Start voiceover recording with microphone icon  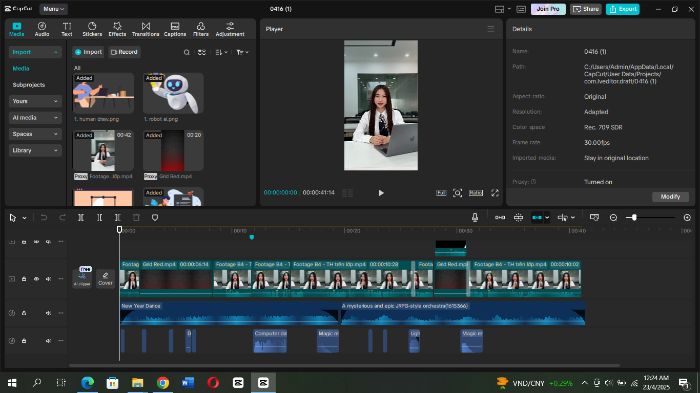[475, 217]
